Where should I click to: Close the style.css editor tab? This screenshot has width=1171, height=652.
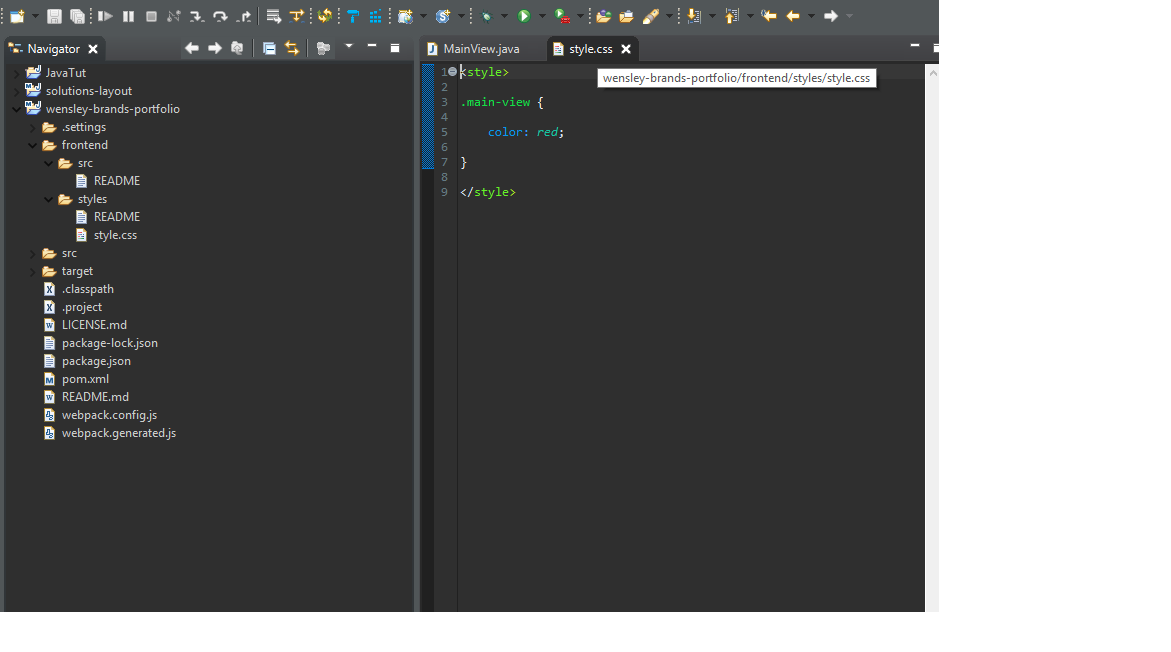626,49
